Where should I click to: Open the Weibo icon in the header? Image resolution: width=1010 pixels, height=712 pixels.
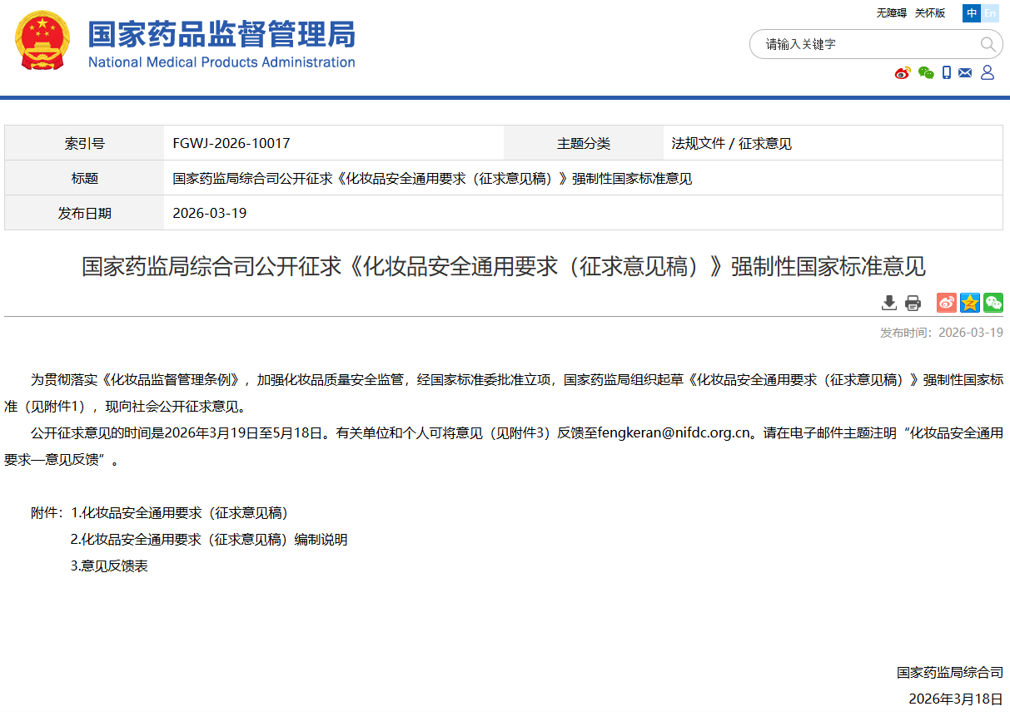pos(903,73)
